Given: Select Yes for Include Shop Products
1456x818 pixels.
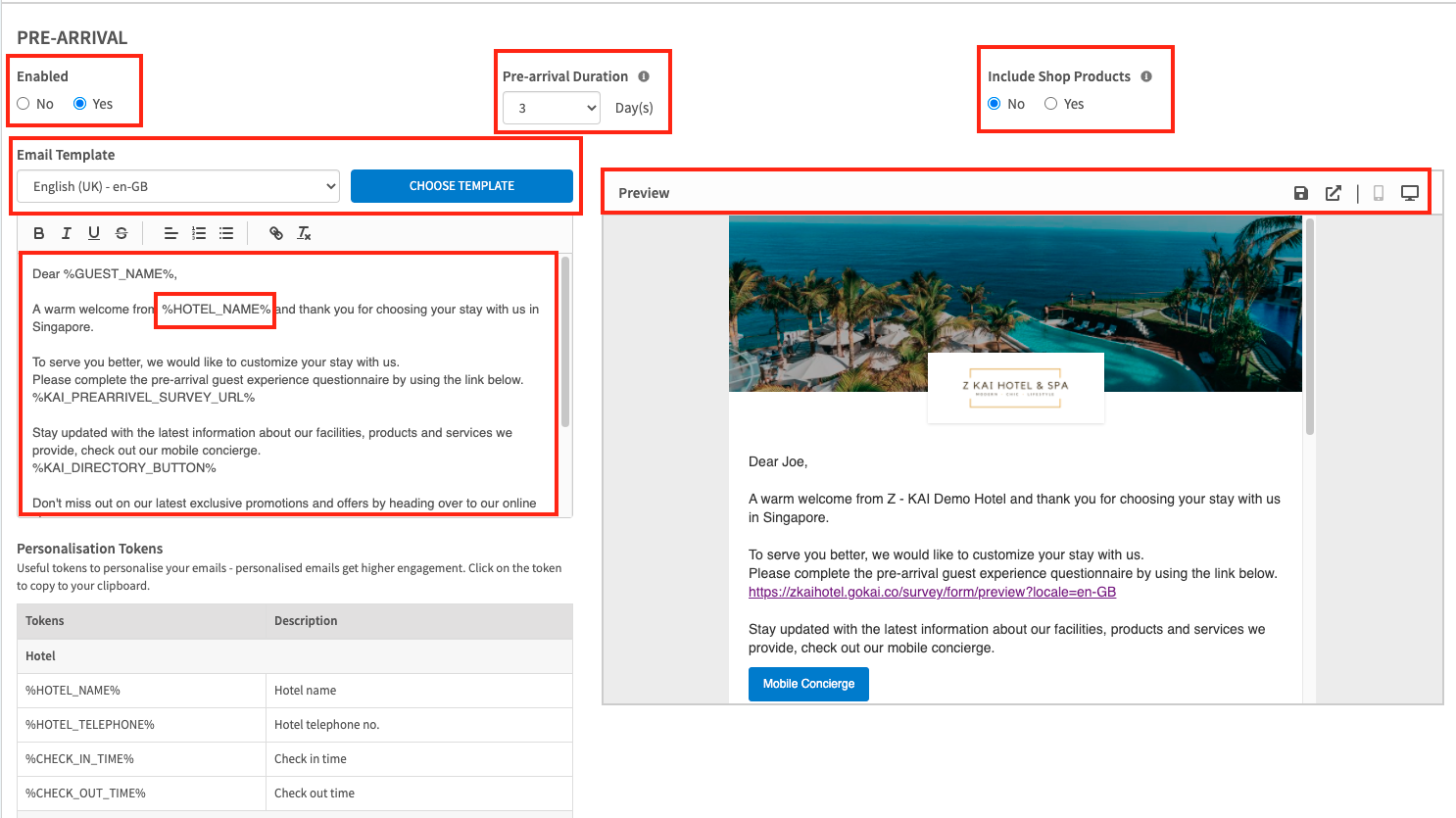Looking at the screenshot, I should tap(1051, 104).
